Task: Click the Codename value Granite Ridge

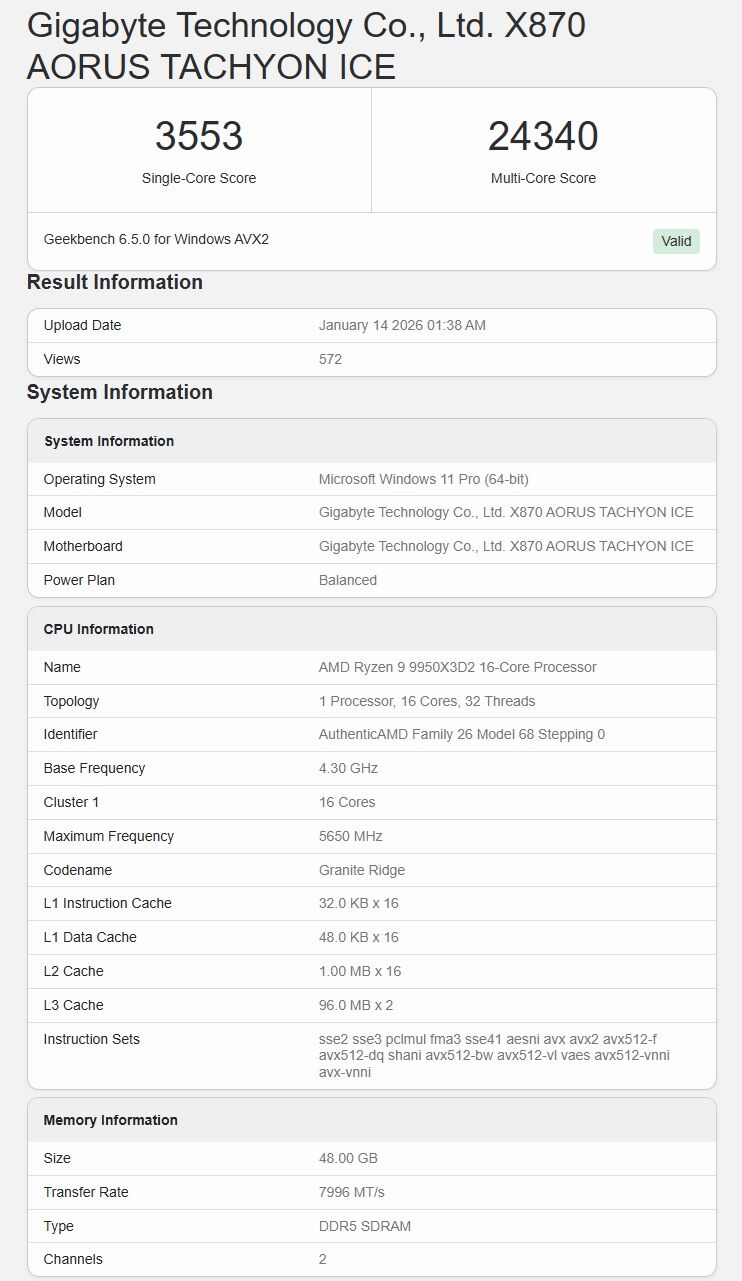Action: 362,870
